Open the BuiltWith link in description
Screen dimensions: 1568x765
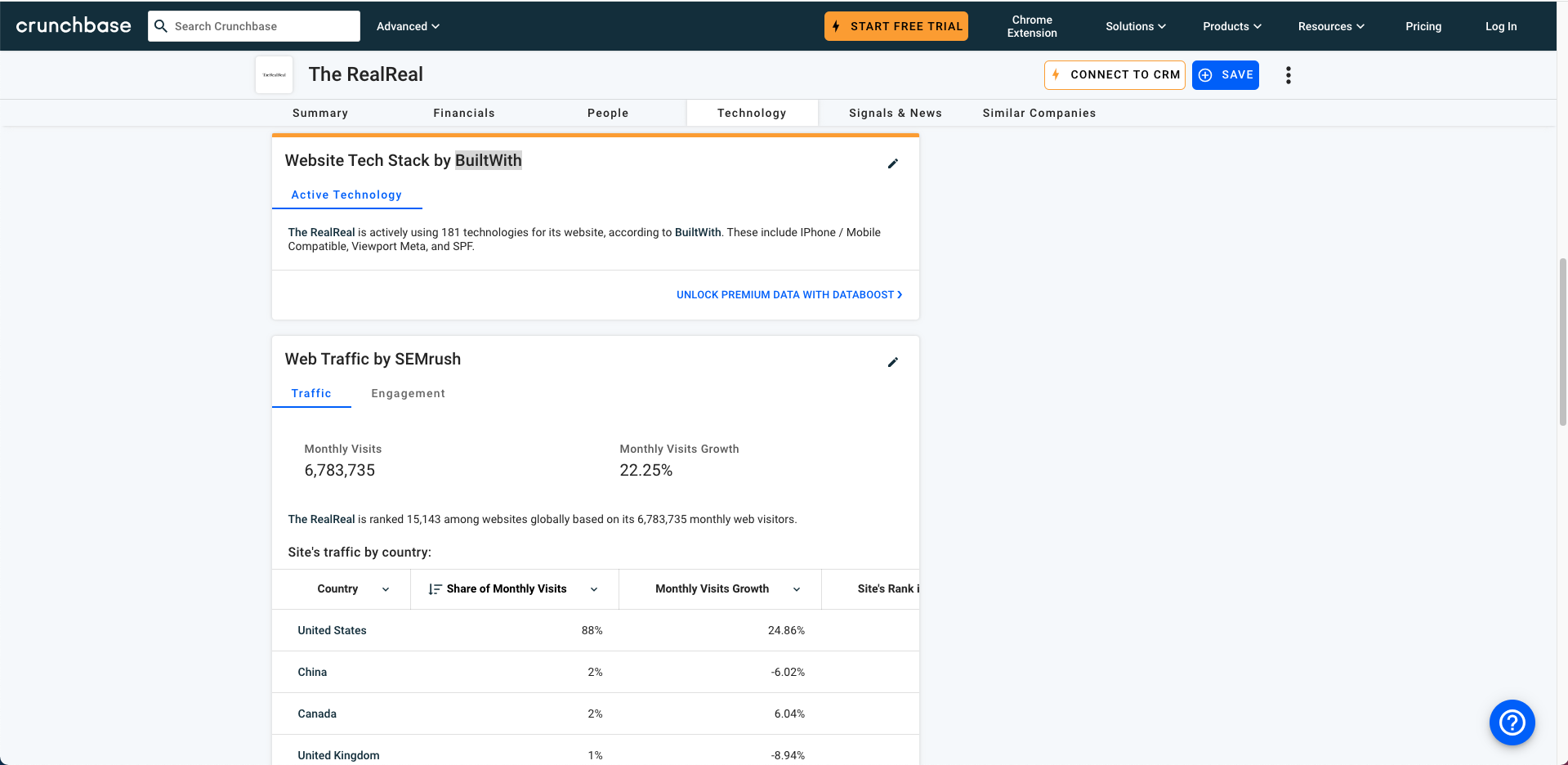698,232
